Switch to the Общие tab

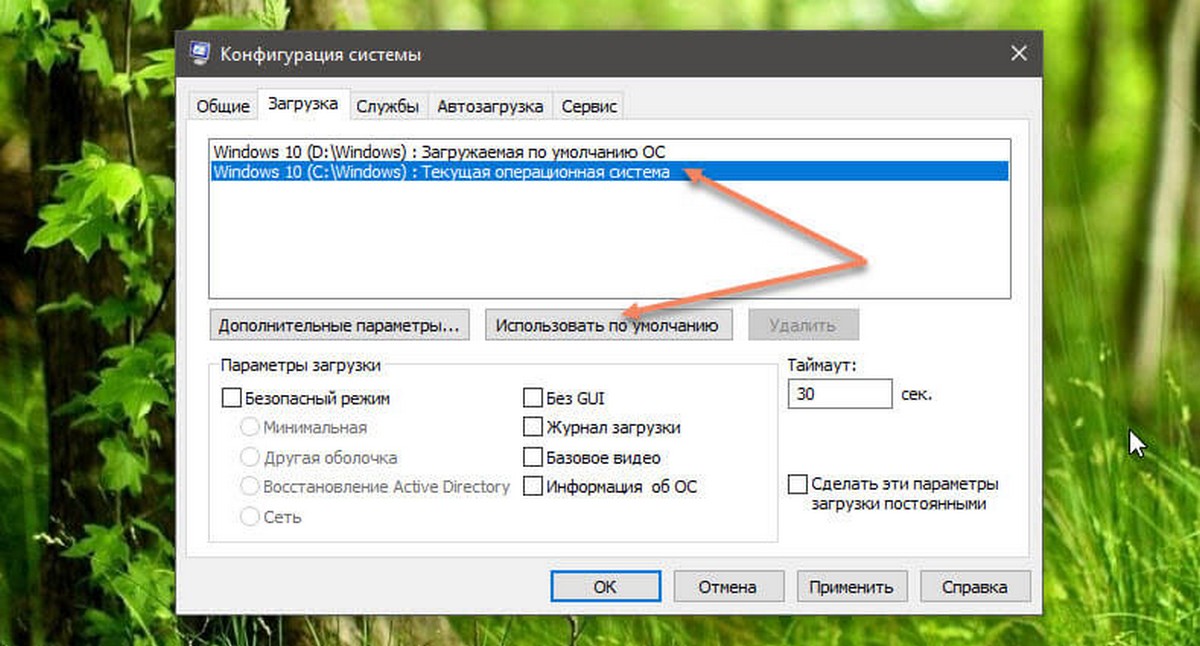(x=222, y=106)
